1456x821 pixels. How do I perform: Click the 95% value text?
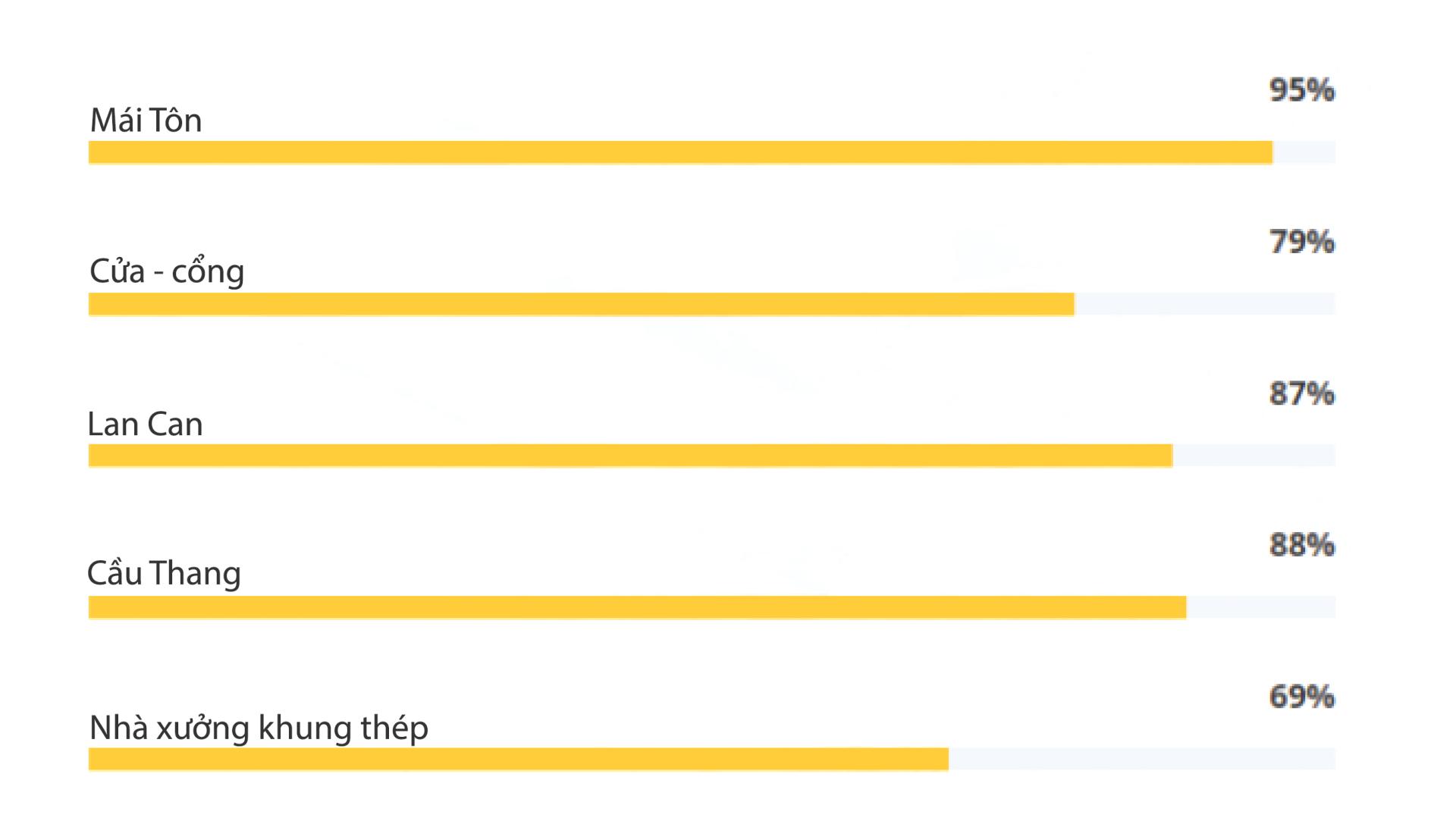coord(1301,89)
